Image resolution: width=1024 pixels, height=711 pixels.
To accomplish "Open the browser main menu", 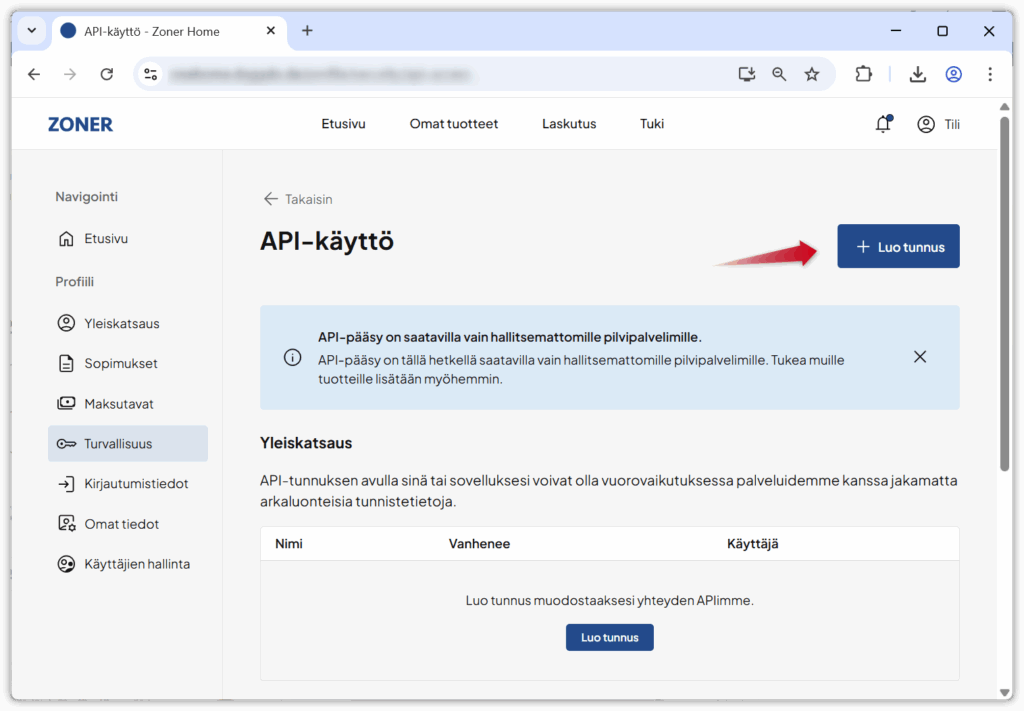I will pos(990,74).
